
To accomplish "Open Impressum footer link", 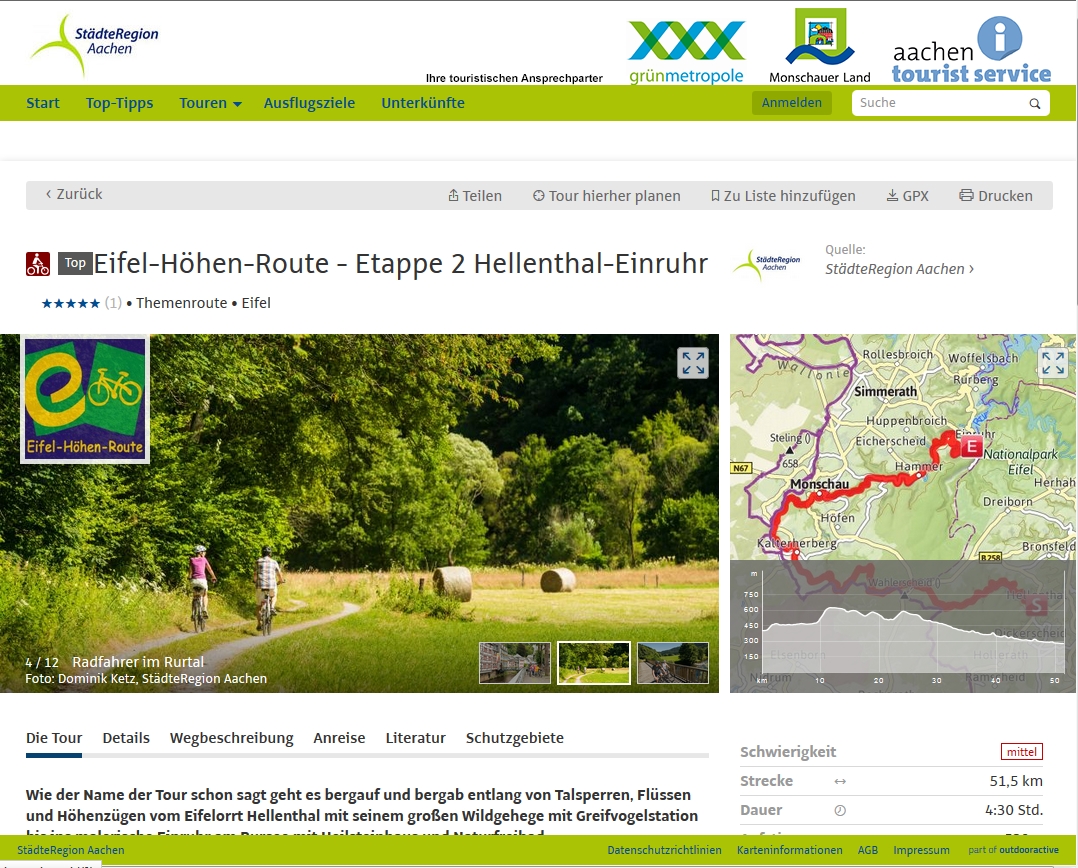I will [921, 850].
